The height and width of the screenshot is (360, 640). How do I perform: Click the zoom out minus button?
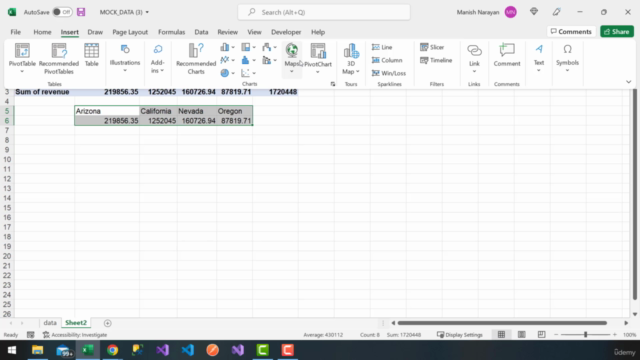pos(556,335)
